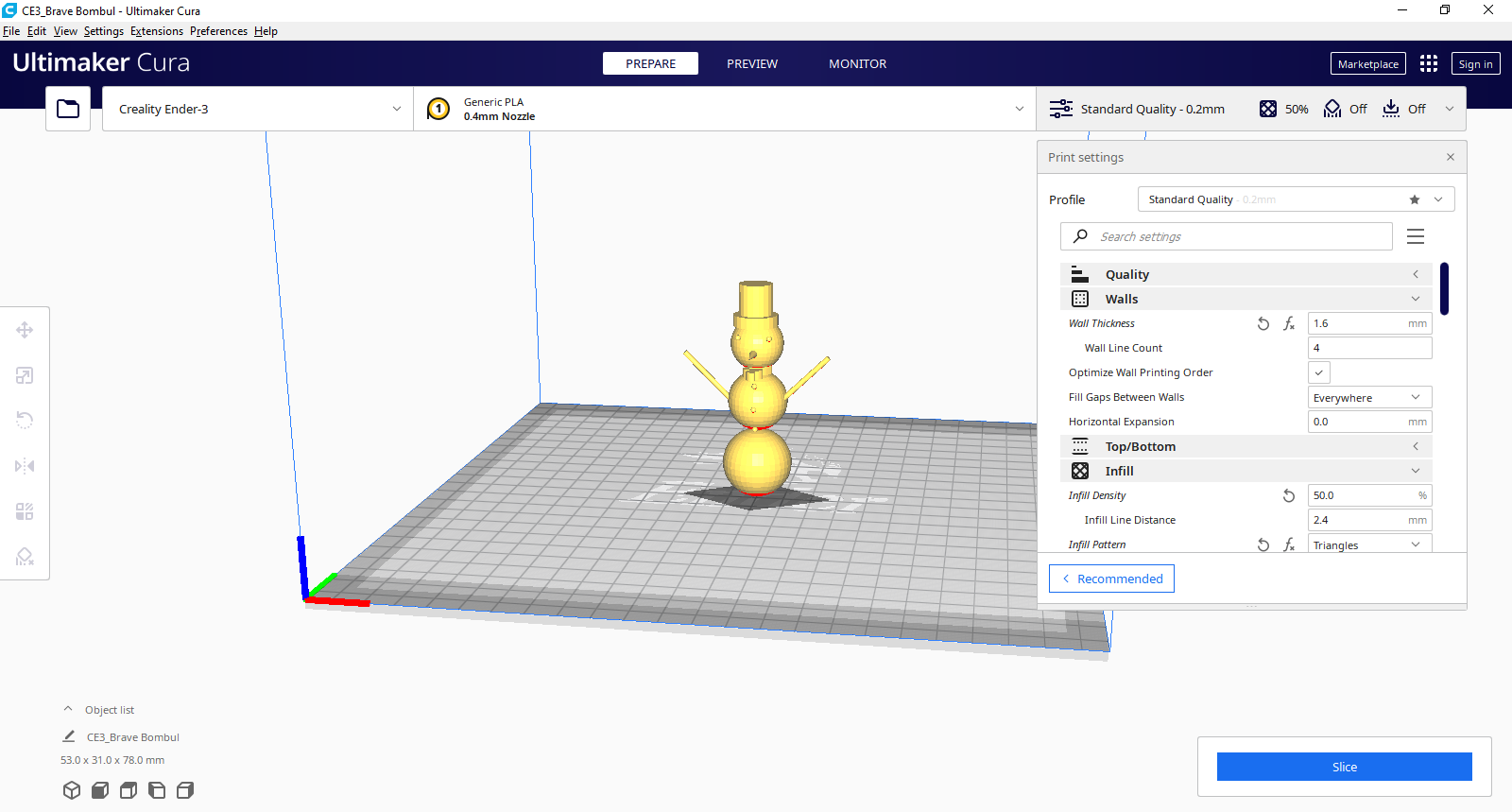Click the Sign in button
1512x812 pixels.
click(1475, 63)
